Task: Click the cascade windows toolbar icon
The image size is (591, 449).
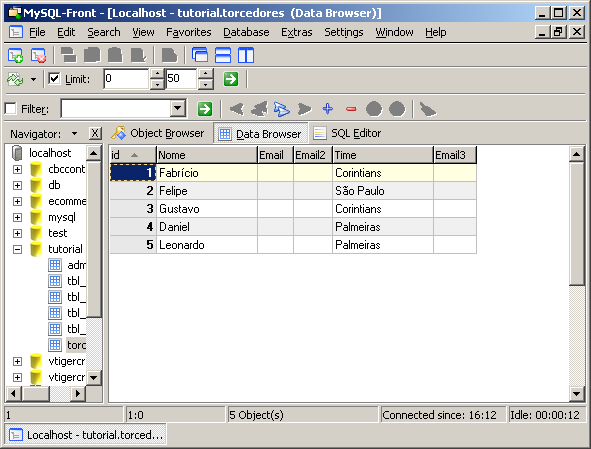Action: tap(200, 55)
